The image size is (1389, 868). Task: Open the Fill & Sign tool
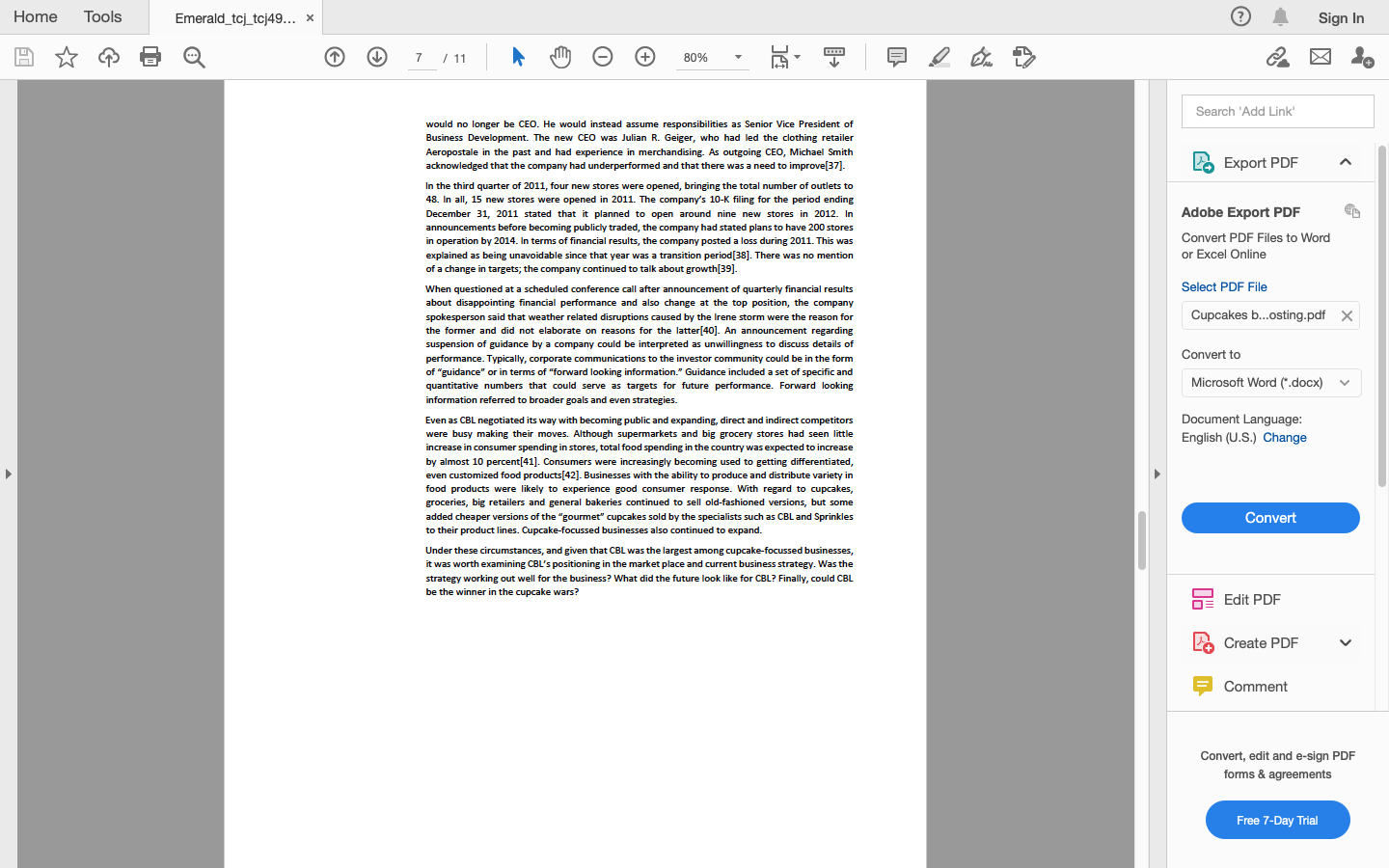tap(980, 57)
